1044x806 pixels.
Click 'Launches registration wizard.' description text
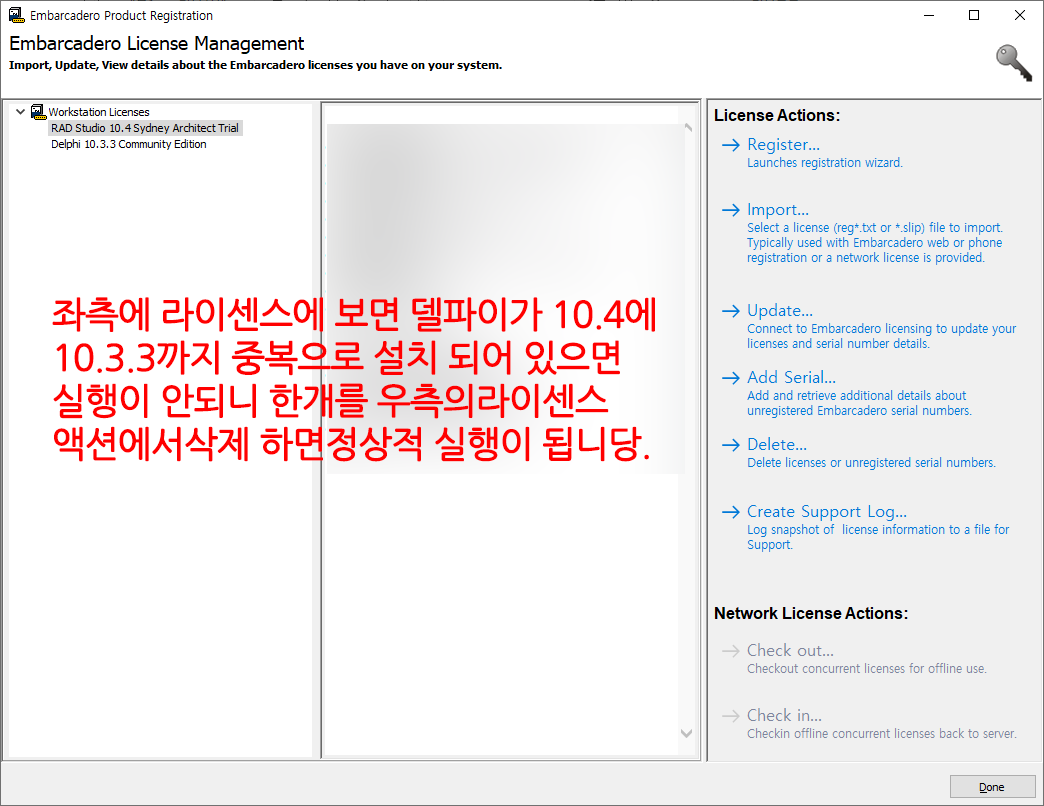point(824,162)
